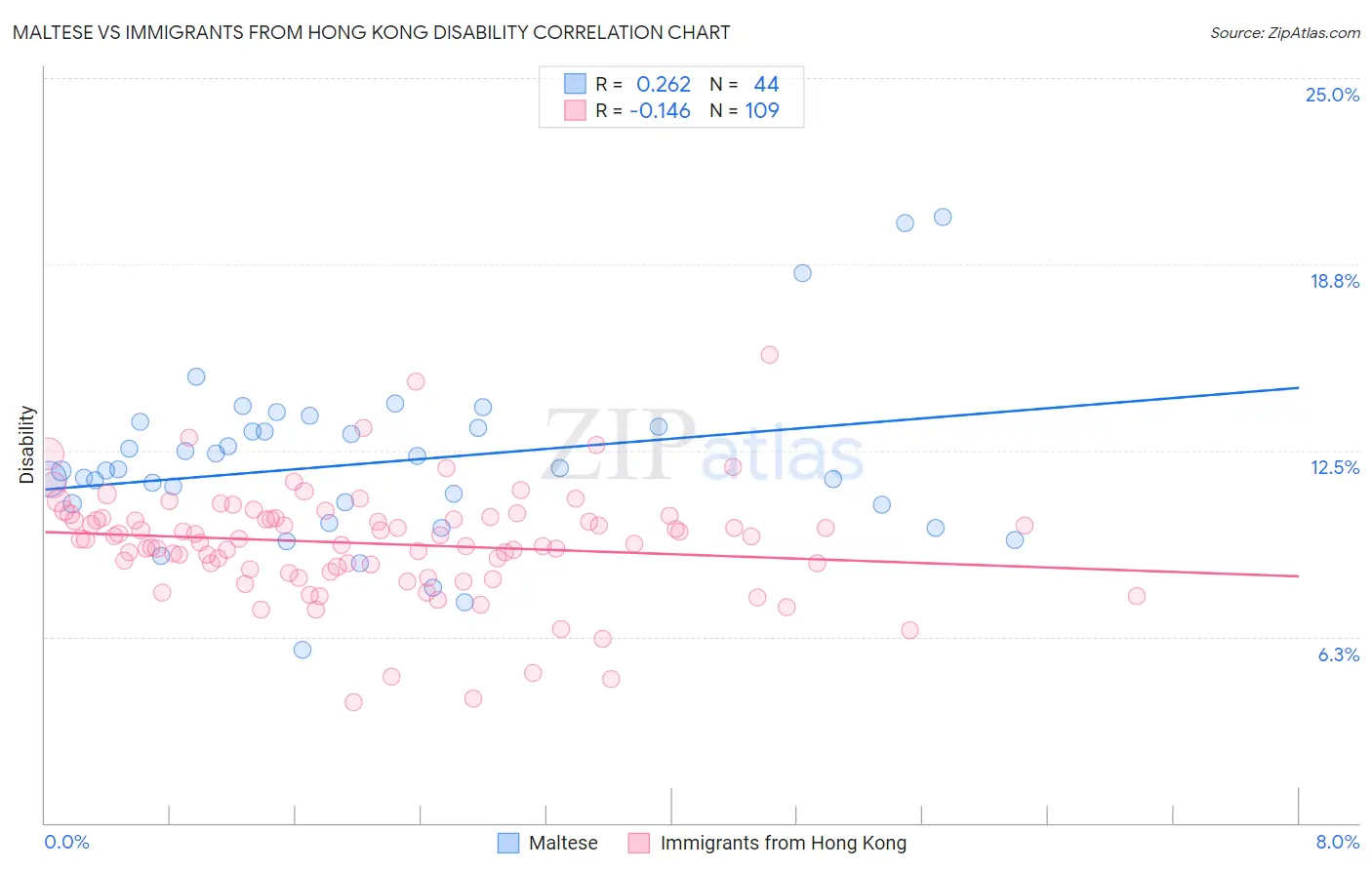Click the pink Hong Kong trend line

[671, 554]
